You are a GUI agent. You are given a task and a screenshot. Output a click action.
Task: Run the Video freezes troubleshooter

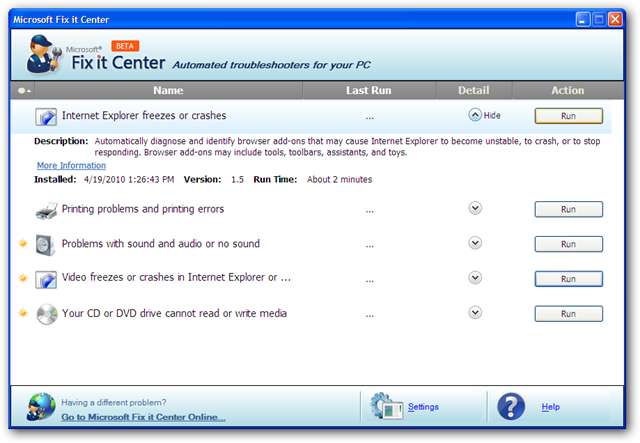568,279
